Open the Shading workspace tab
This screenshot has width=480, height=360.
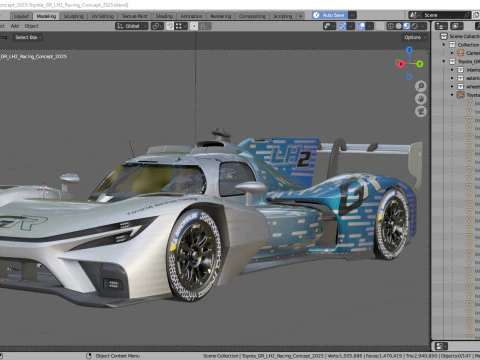(164, 16)
